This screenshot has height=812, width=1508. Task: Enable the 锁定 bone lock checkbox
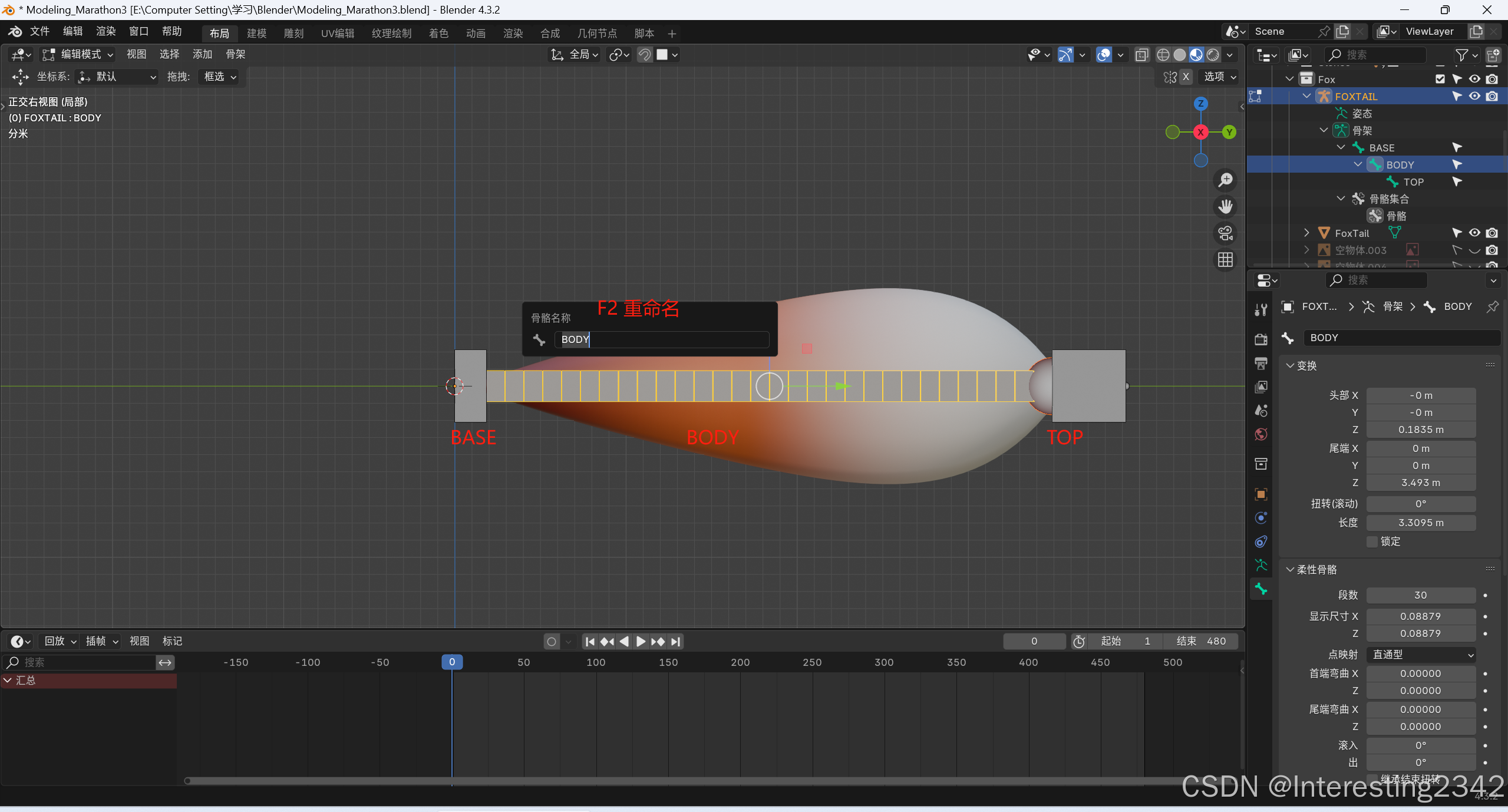pyautogui.click(x=1372, y=542)
